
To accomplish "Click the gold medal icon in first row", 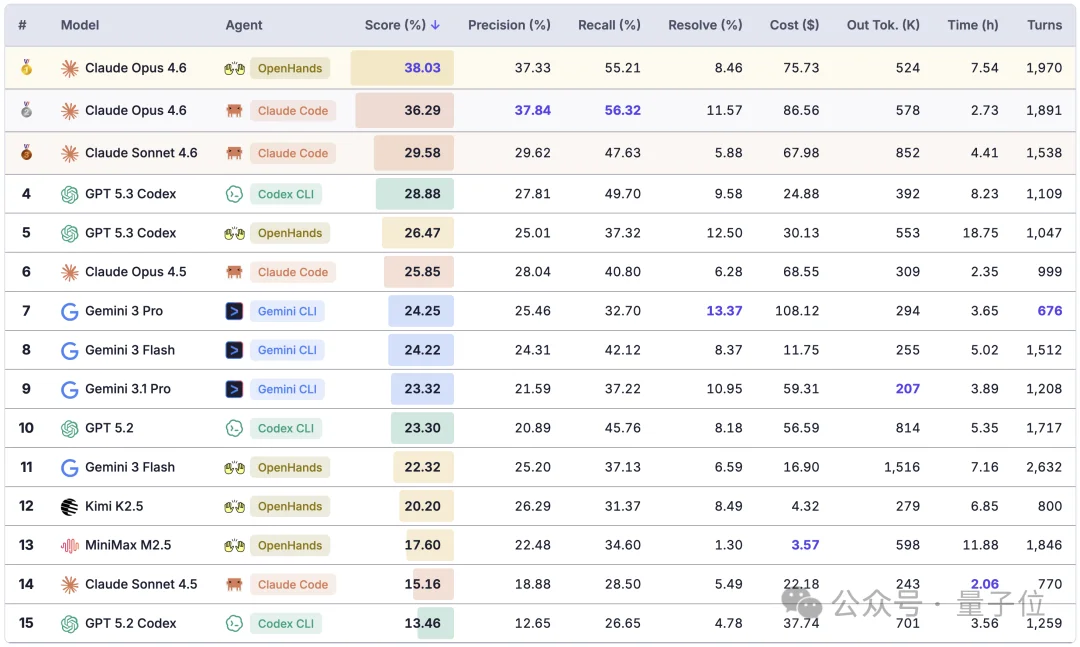I will pos(26,68).
